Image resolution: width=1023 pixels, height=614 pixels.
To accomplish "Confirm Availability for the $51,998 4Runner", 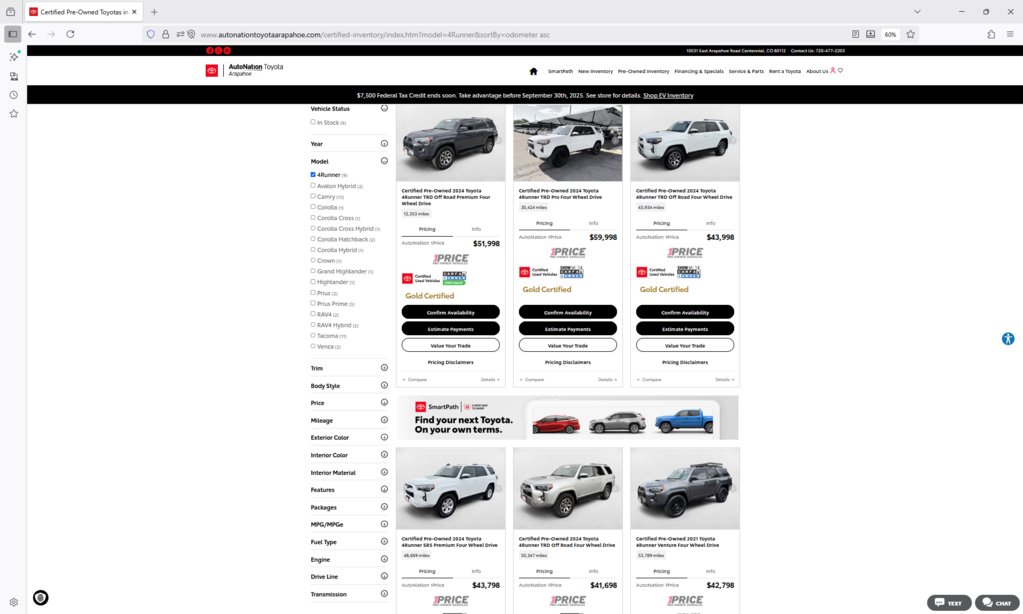I will (450, 313).
